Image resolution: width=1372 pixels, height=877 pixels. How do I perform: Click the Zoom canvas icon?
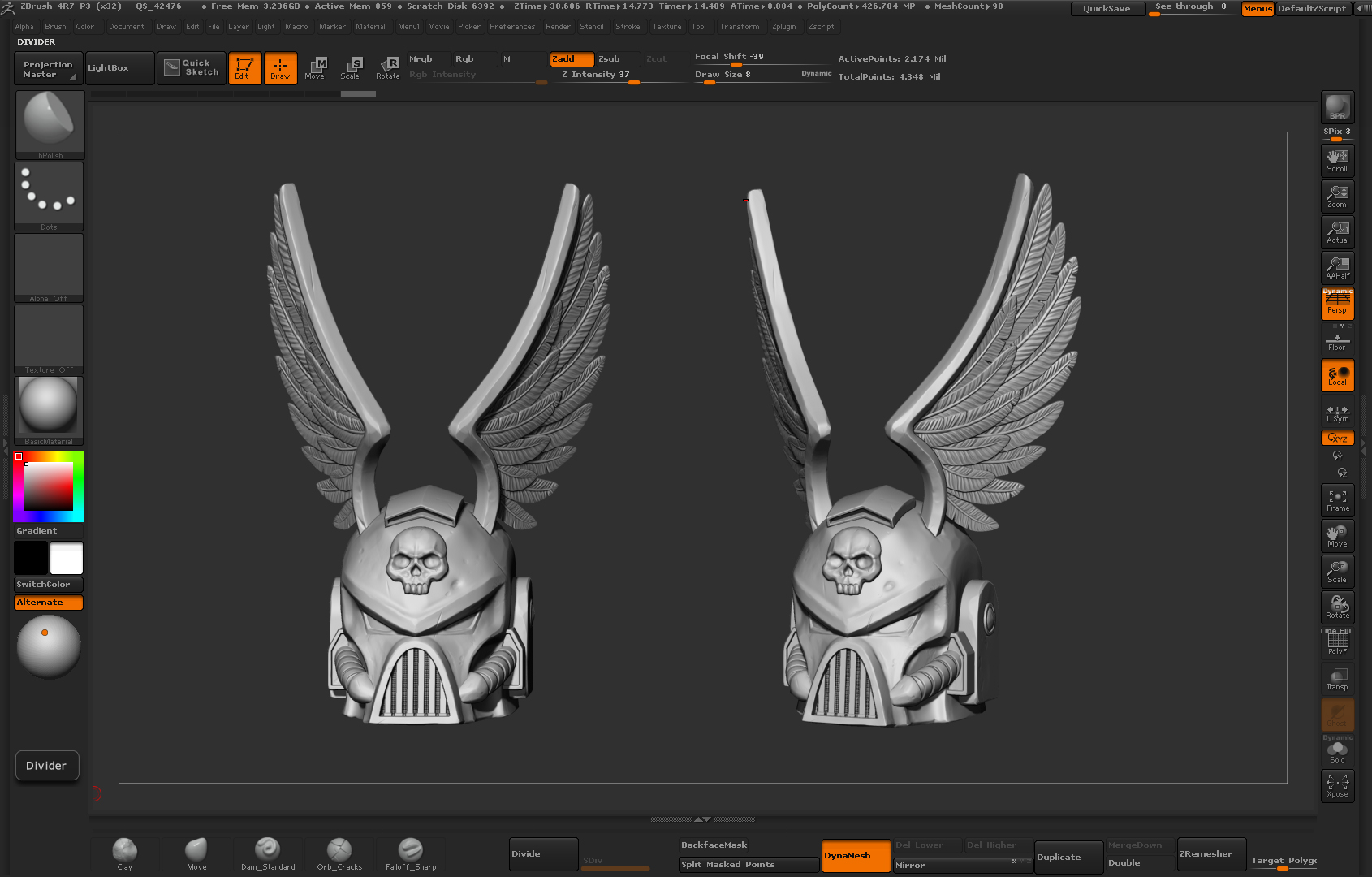coord(1337,196)
